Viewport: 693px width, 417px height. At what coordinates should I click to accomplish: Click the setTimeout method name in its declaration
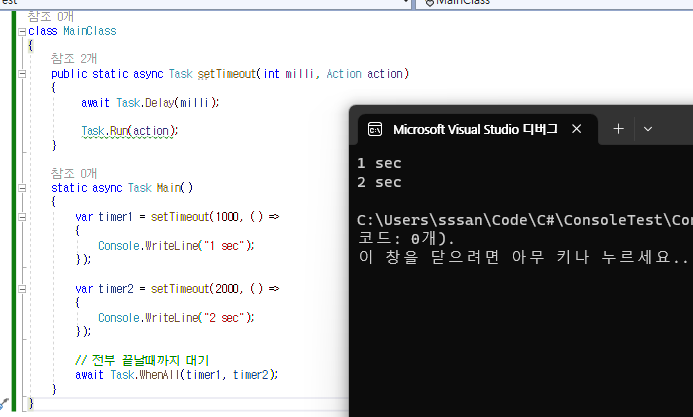tap(225, 74)
